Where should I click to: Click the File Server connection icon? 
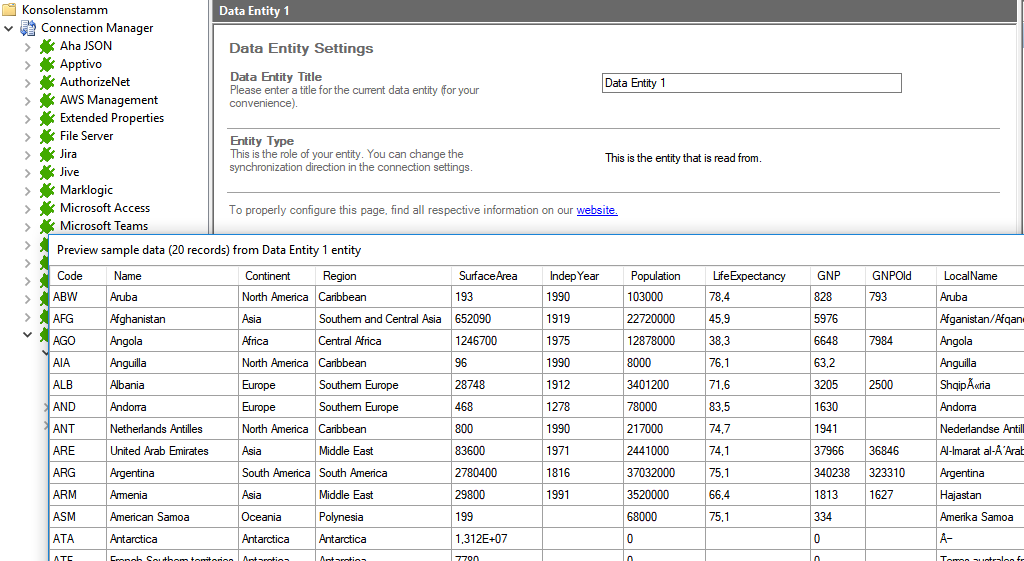[x=46, y=136]
